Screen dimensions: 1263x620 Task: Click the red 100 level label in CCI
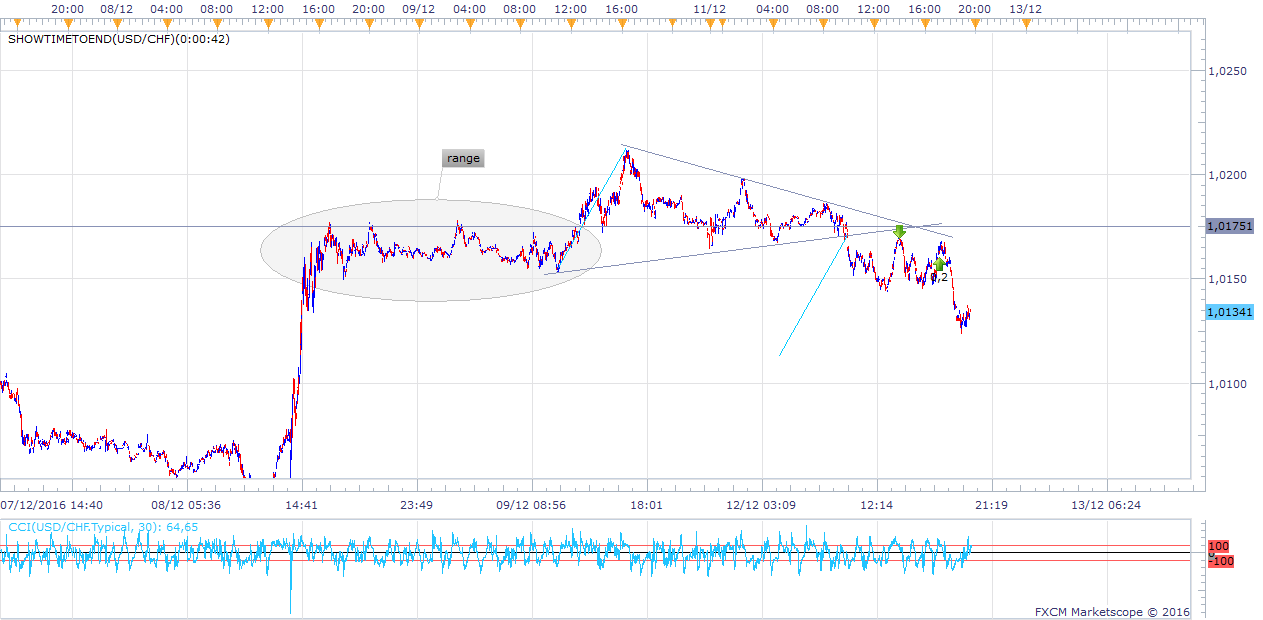pyautogui.click(x=1218, y=546)
